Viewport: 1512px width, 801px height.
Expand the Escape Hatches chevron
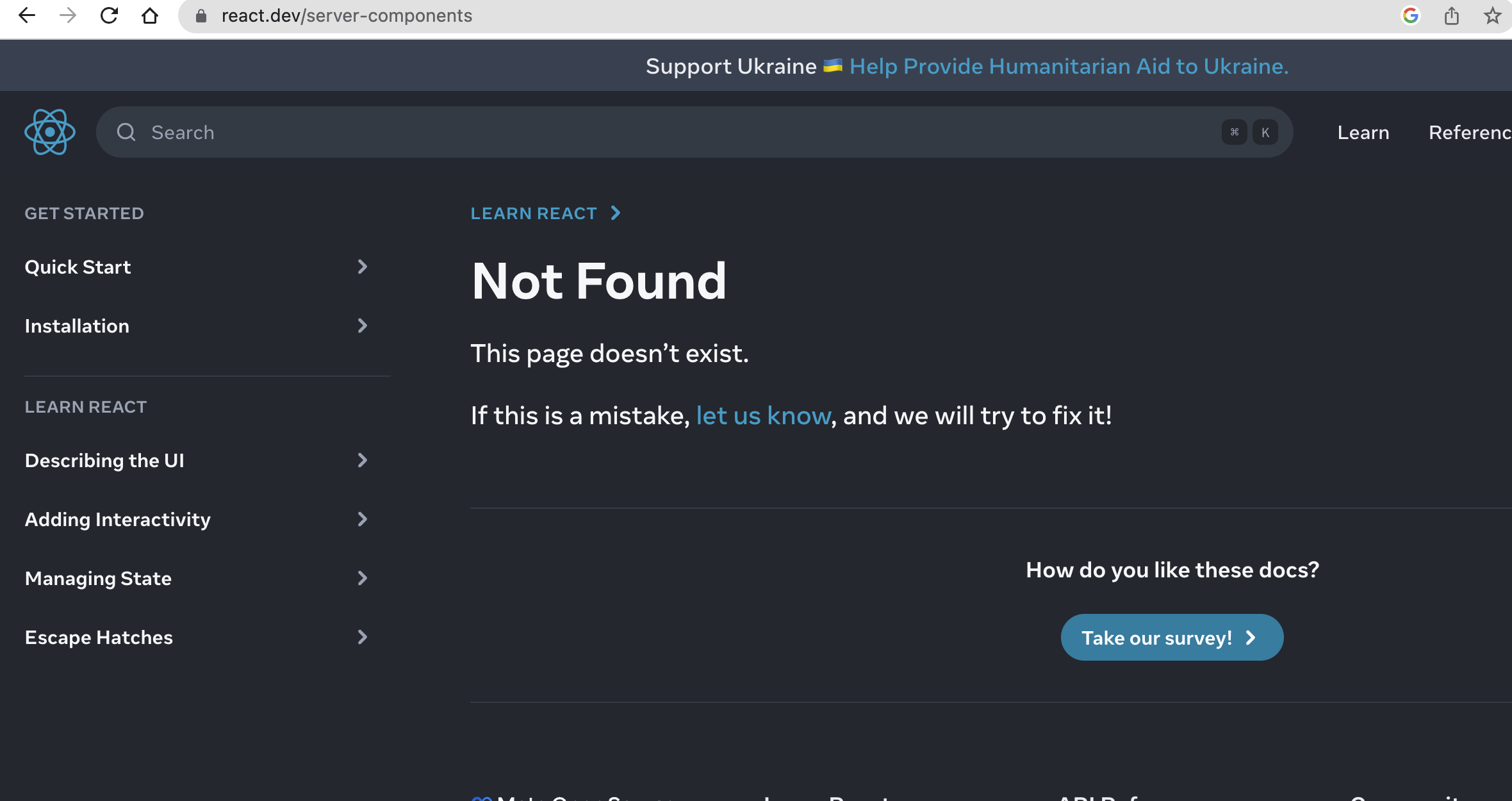[x=362, y=637]
